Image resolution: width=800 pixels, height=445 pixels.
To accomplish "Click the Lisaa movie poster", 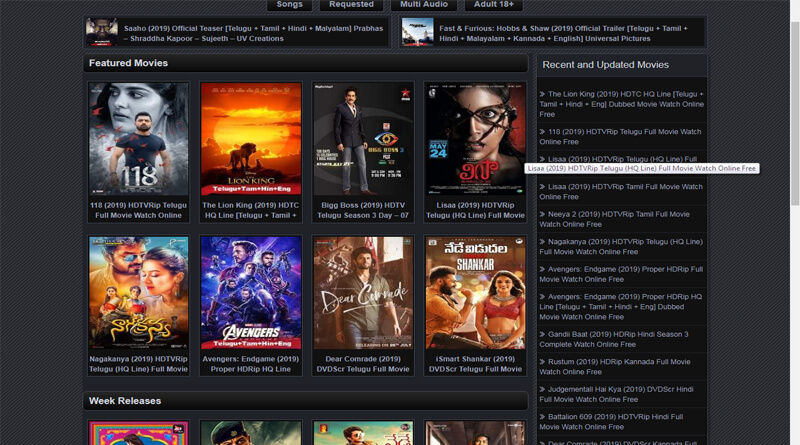I will click(x=474, y=139).
